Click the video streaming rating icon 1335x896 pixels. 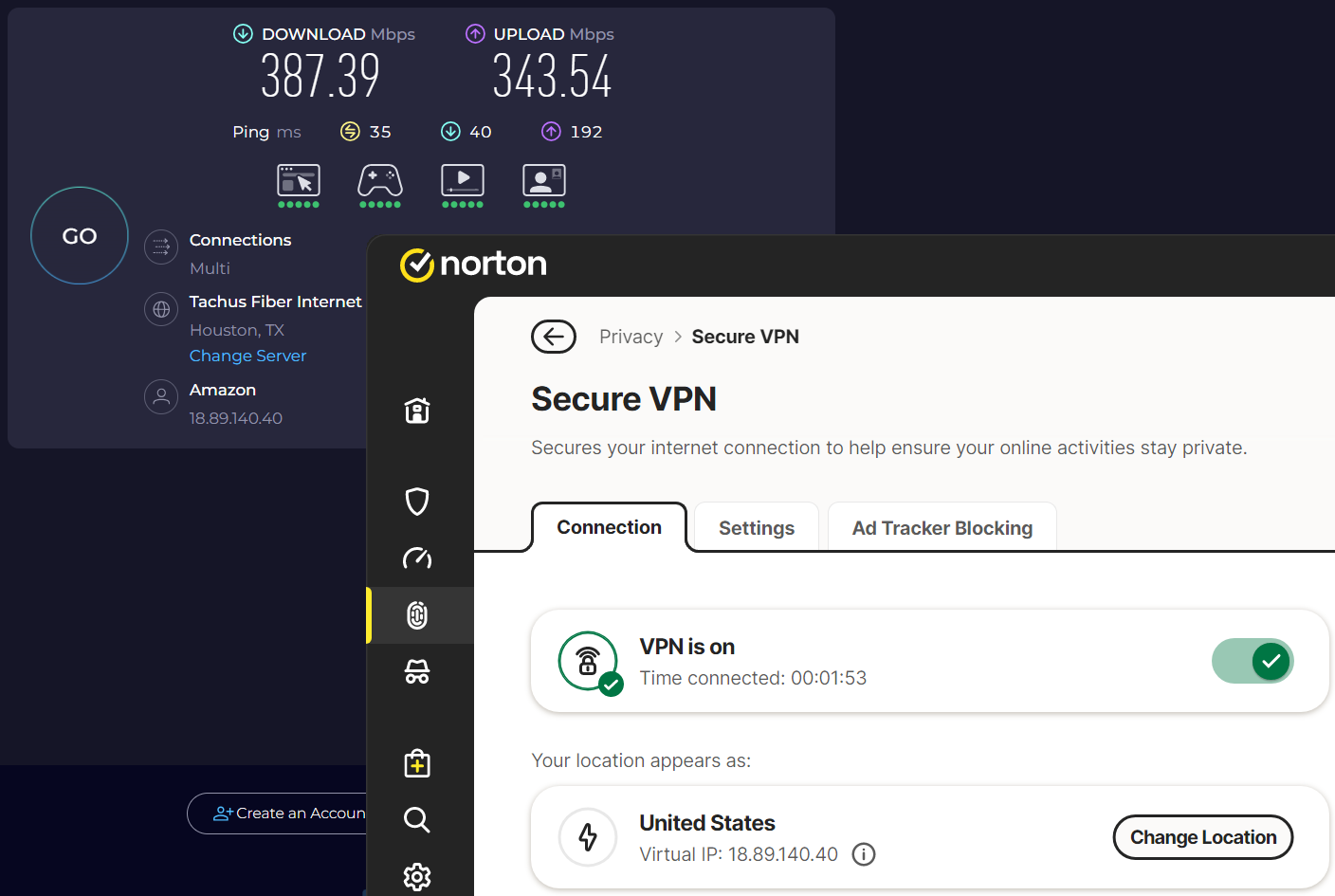tap(463, 181)
